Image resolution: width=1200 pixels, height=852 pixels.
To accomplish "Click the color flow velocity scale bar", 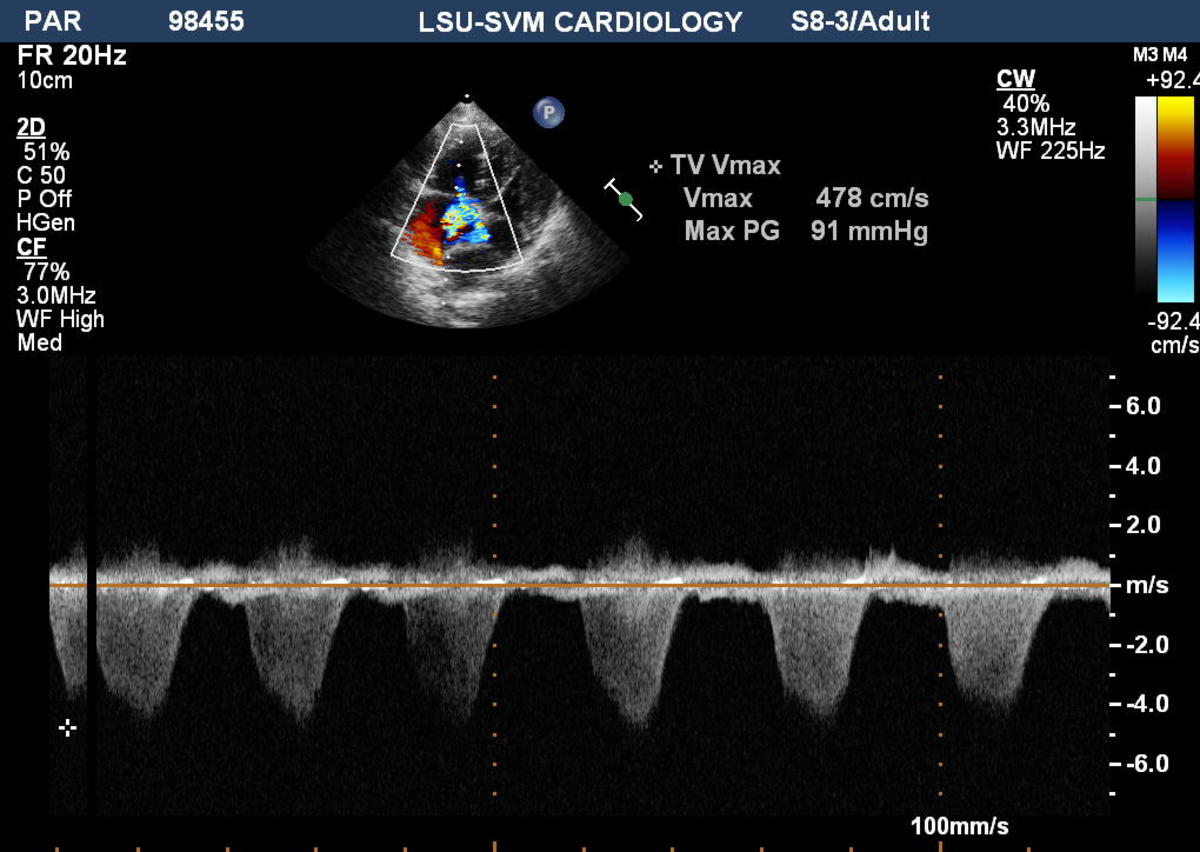I will point(1176,200).
